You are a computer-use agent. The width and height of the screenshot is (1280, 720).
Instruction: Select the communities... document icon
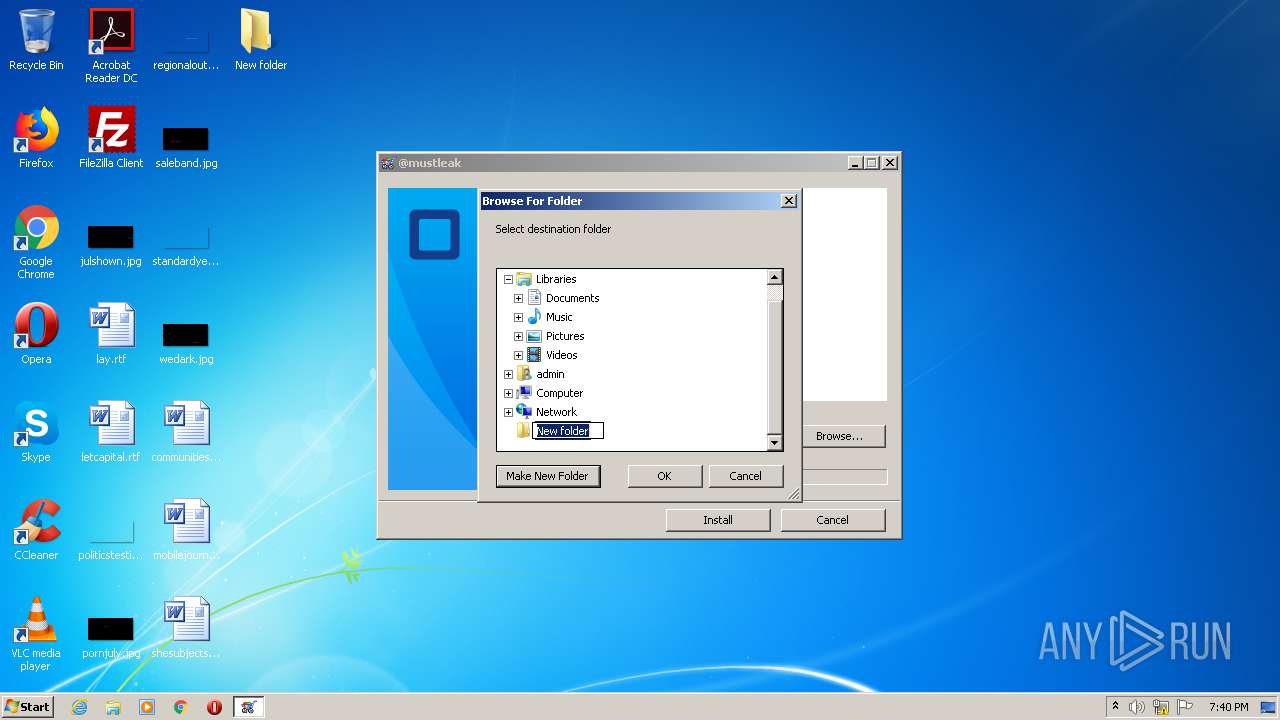186,432
